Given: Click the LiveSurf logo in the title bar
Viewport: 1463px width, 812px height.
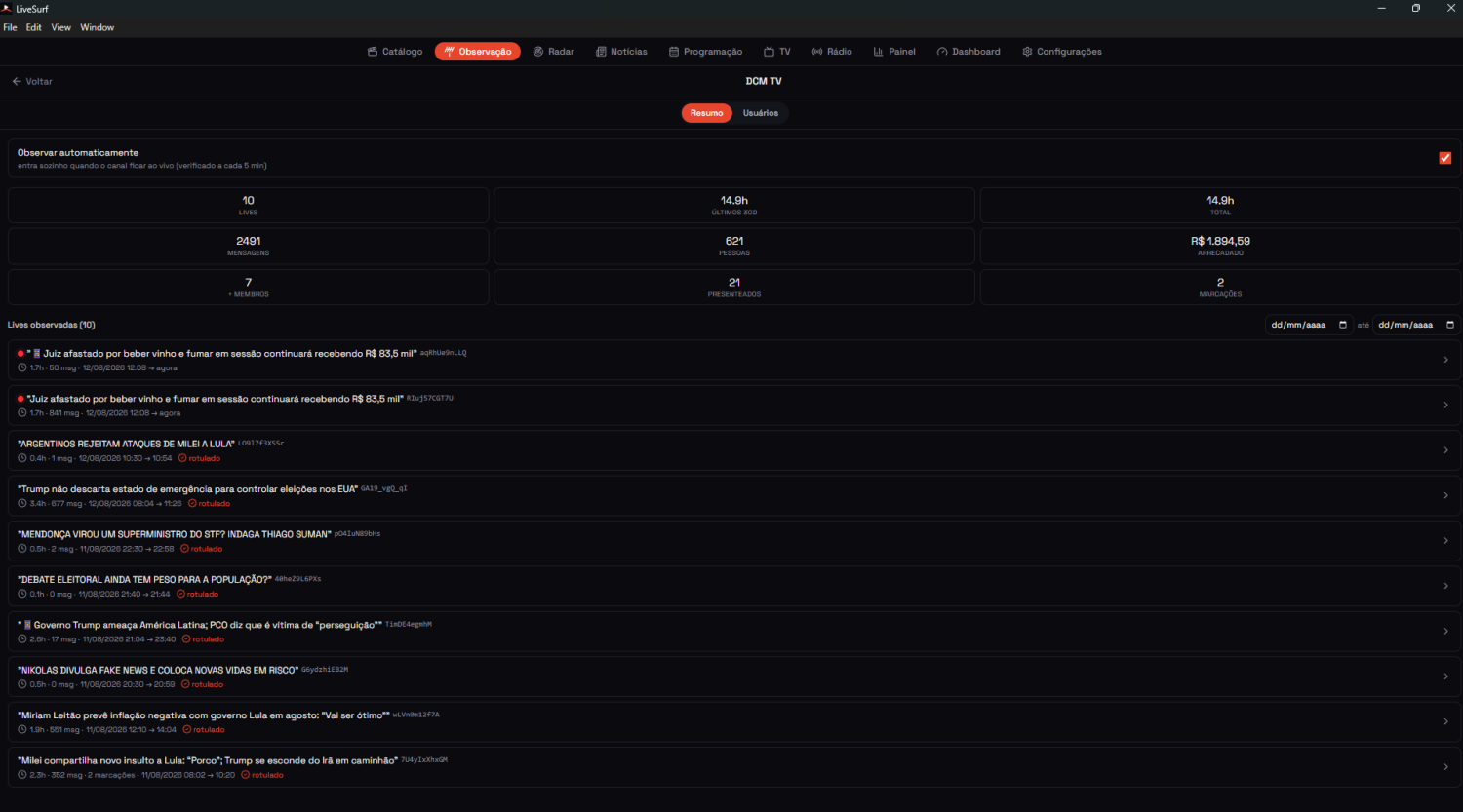Looking at the screenshot, I should [7, 9].
